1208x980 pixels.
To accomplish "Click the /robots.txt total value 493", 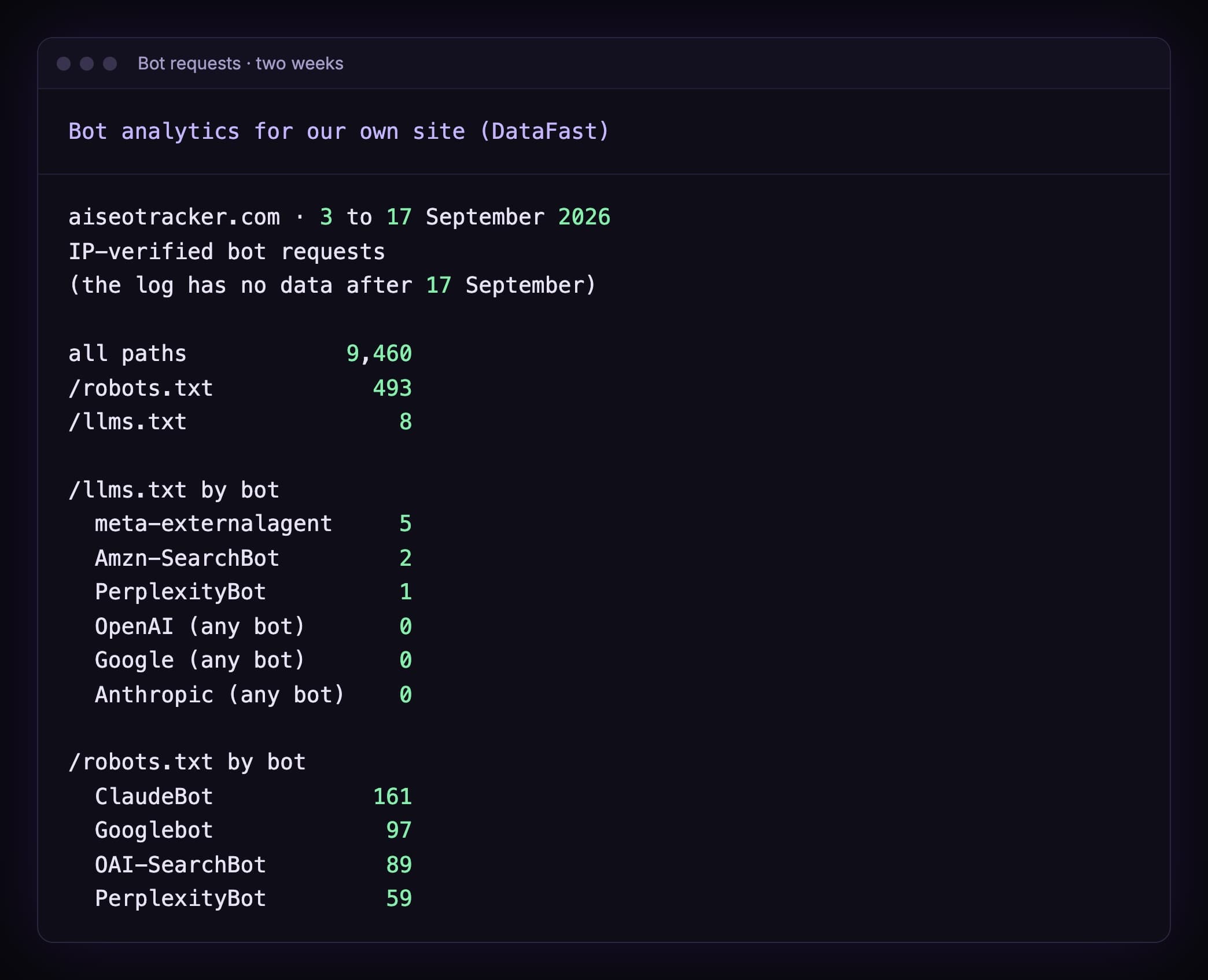I will (x=392, y=388).
